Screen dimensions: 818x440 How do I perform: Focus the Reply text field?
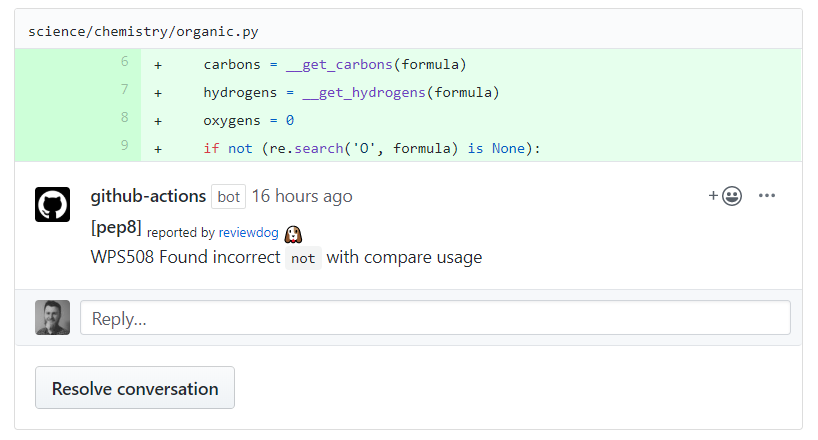click(x=435, y=318)
